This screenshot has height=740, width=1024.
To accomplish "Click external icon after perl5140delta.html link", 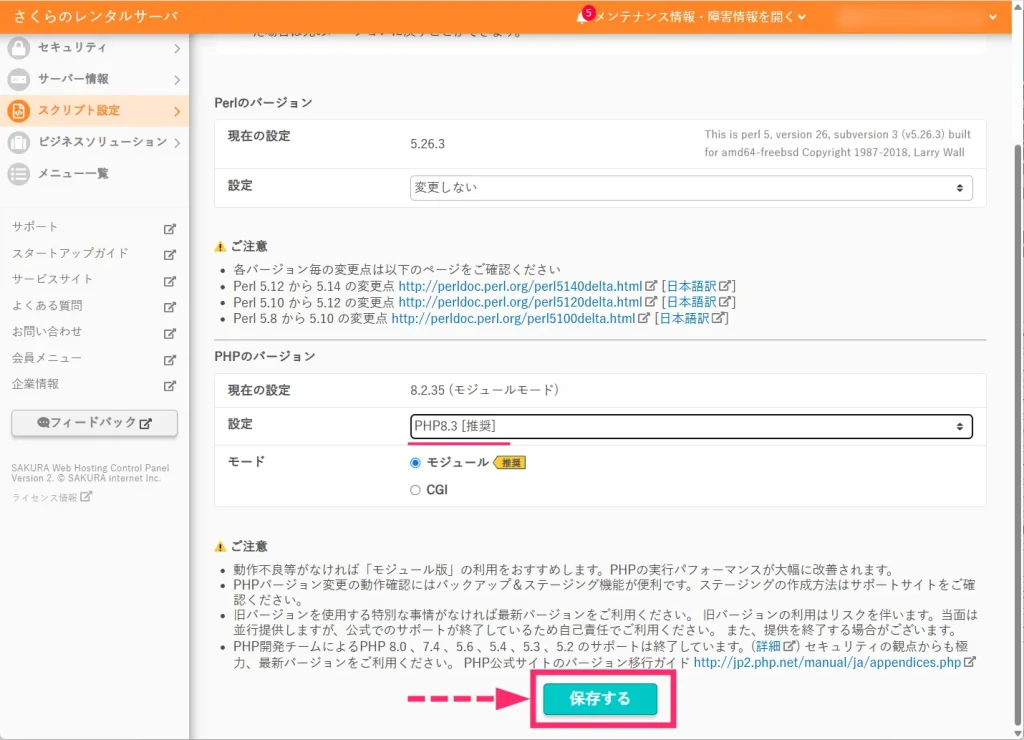I will click(651, 285).
